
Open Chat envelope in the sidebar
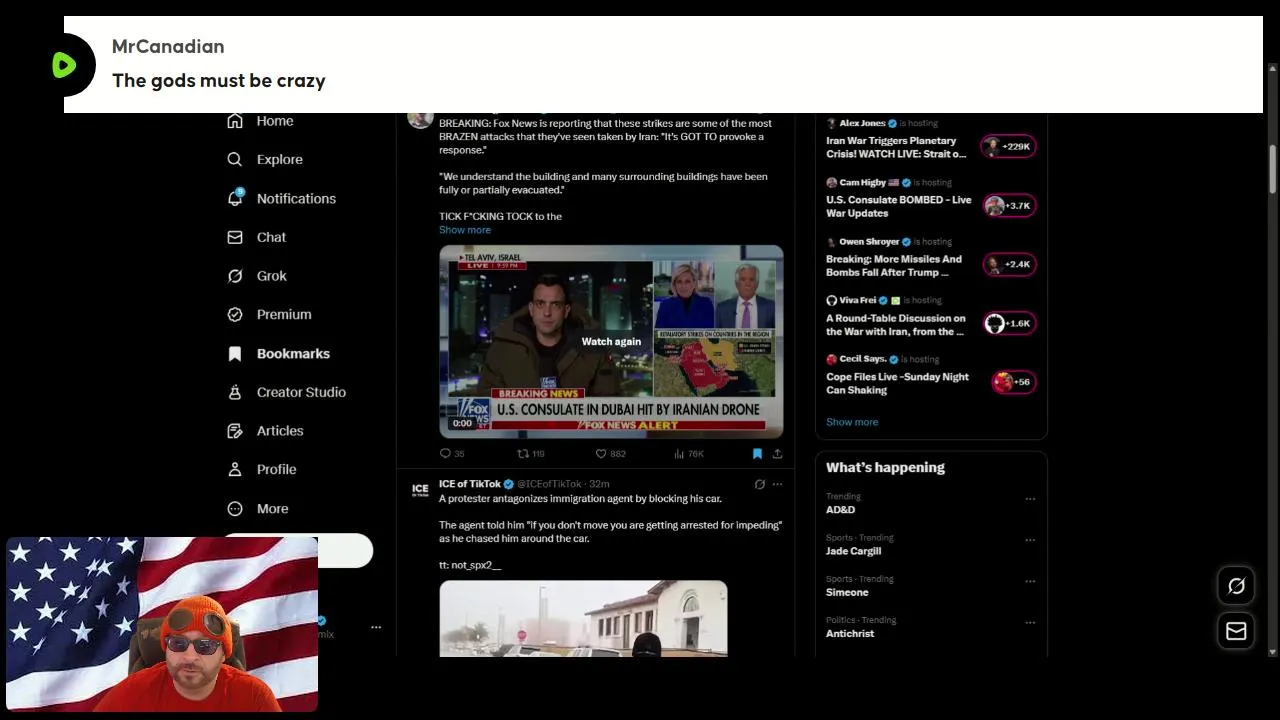[257, 237]
